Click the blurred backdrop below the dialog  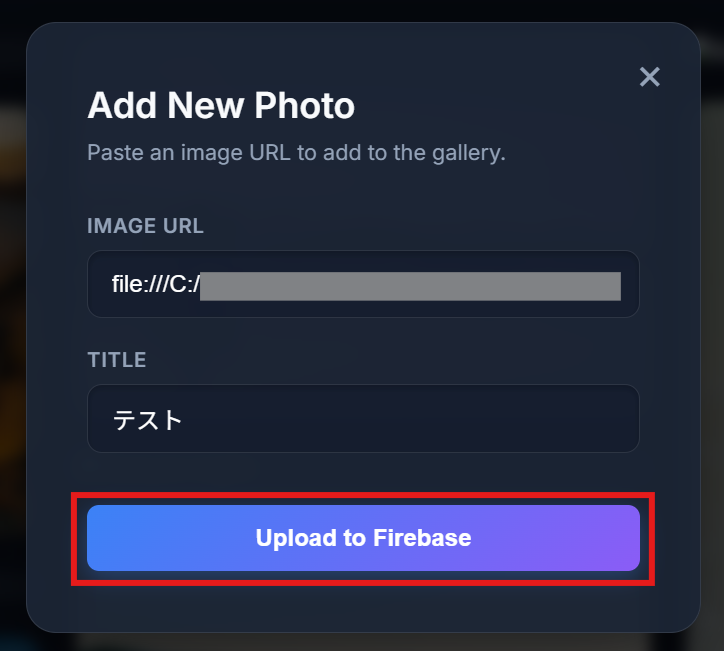click(362, 642)
